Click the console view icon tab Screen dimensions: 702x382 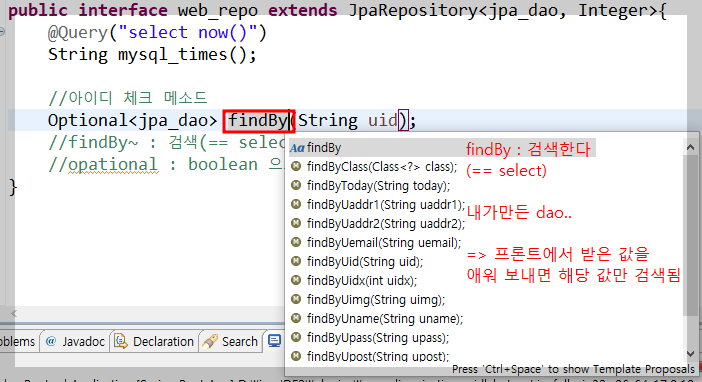click(x=274, y=341)
